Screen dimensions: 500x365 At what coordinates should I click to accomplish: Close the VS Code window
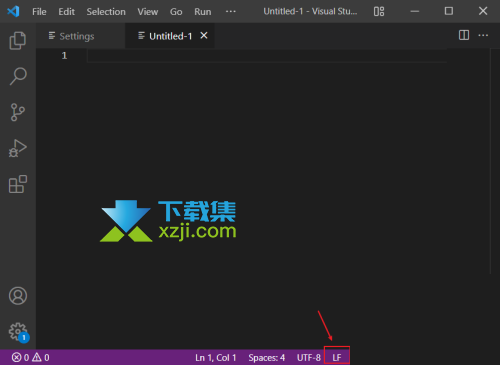pyautogui.click(x=483, y=11)
